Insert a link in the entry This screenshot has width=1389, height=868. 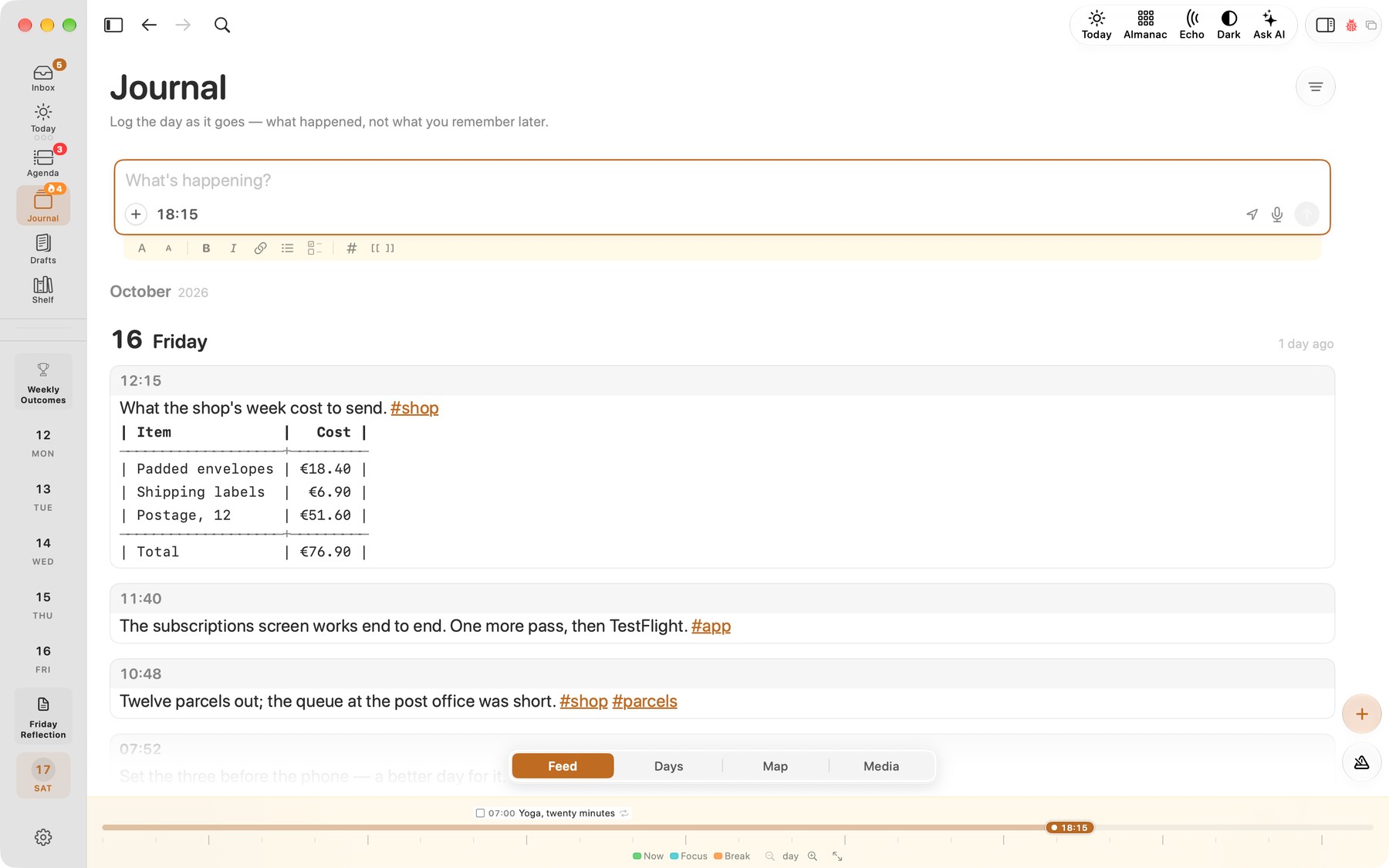click(x=260, y=248)
